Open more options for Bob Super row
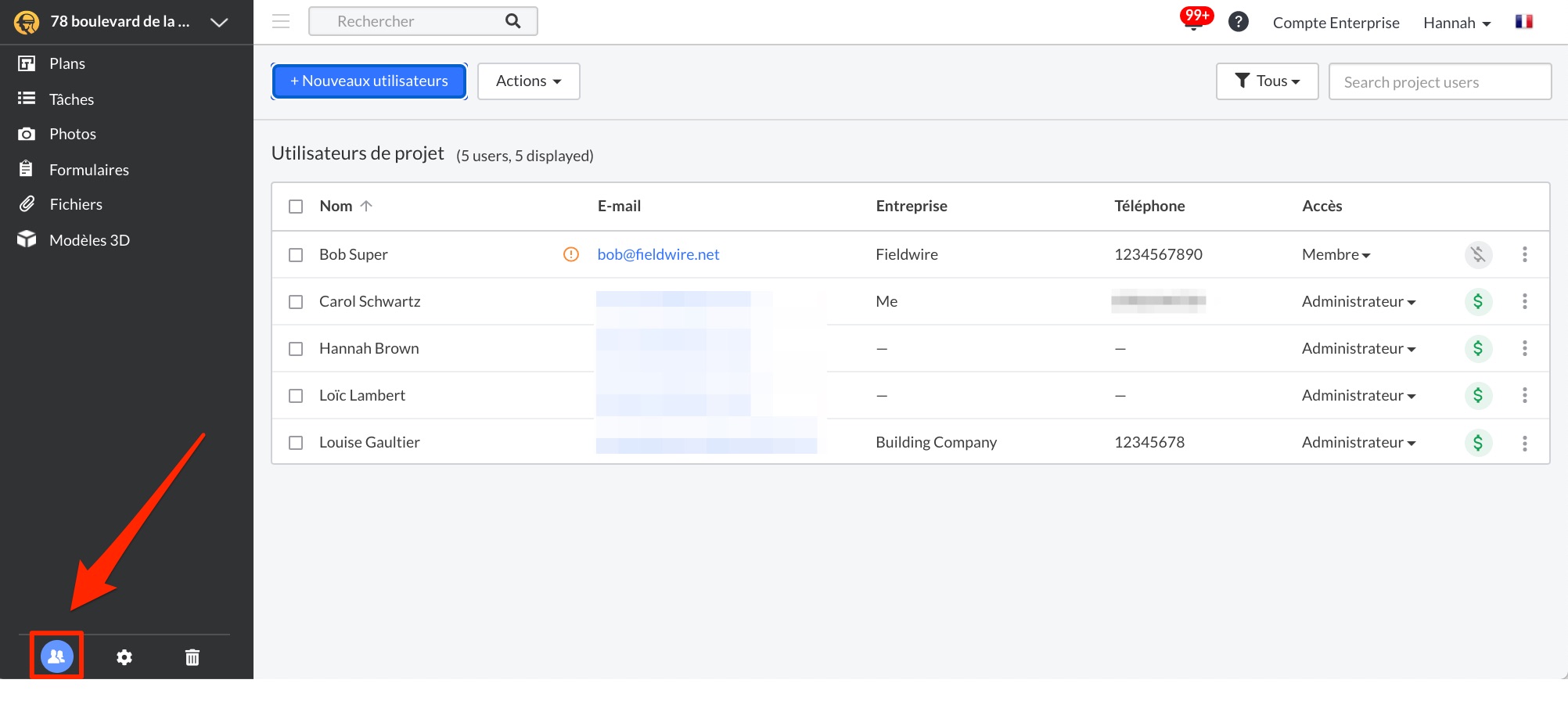 1524,254
